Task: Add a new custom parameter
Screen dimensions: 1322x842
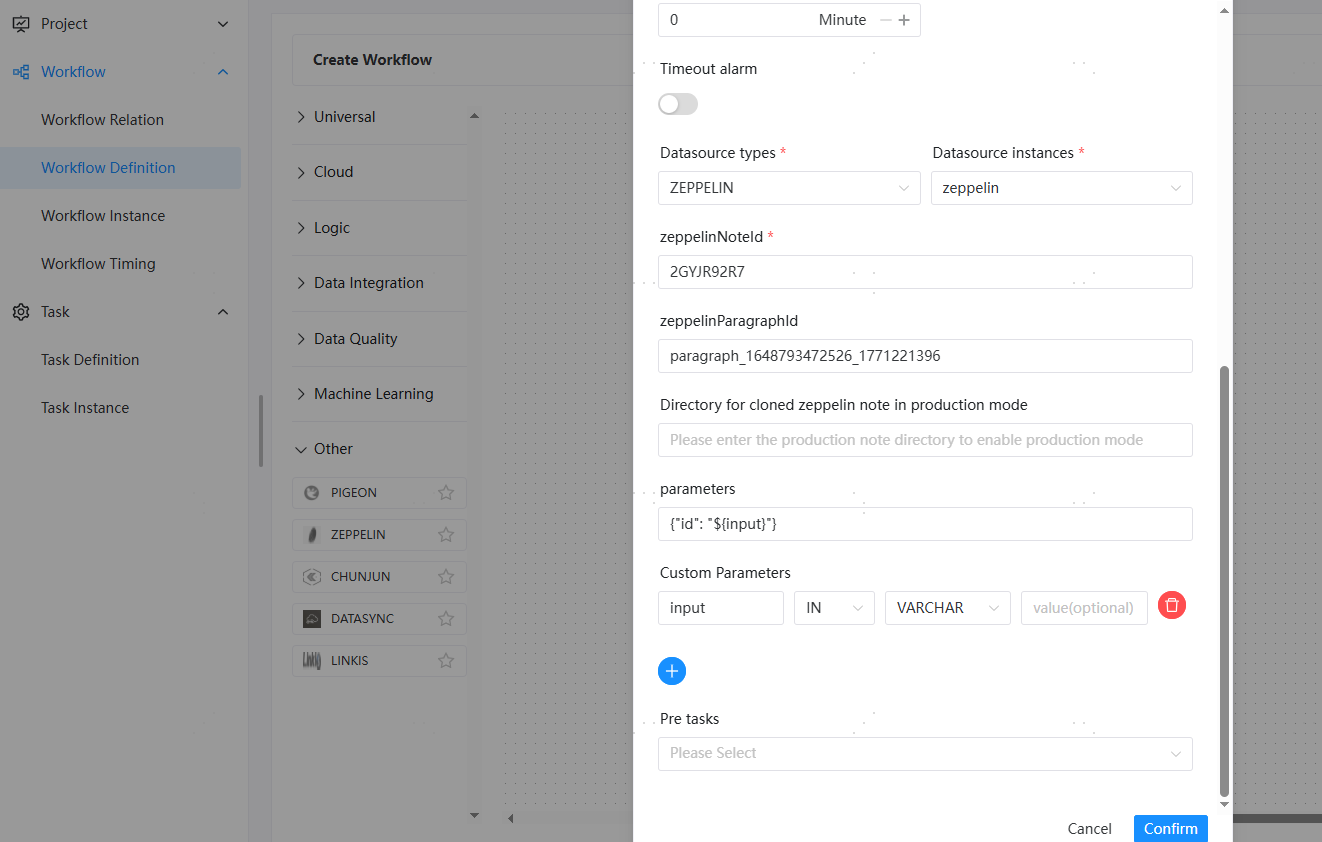Action: click(x=672, y=671)
